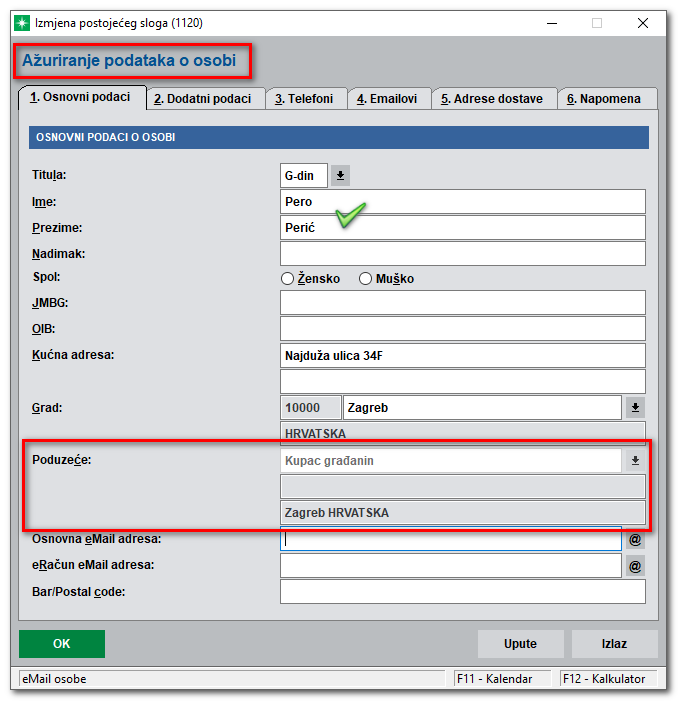Open the Telefoni tab
This screenshot has height=701, width=678.
(x=306, y=98)
